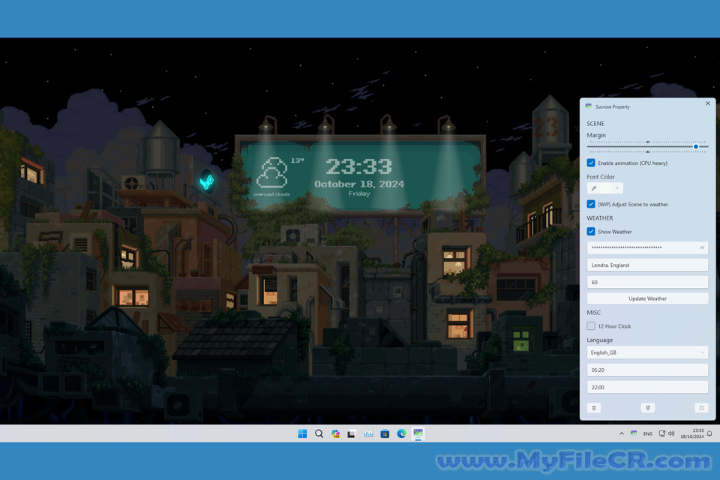
Task: Enable the 12 Hour Clock checkbox
Action: 591,326
